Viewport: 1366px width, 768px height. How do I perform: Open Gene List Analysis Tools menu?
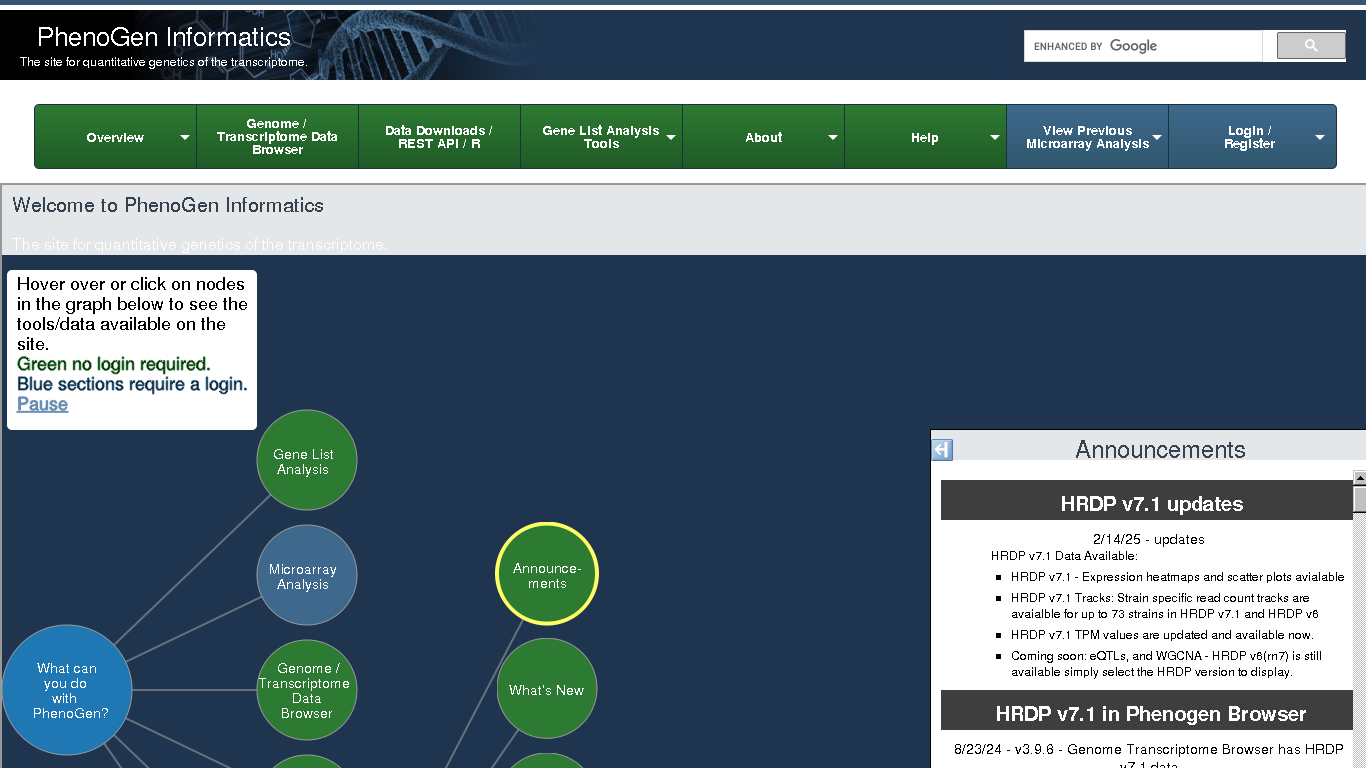[600, 137]
